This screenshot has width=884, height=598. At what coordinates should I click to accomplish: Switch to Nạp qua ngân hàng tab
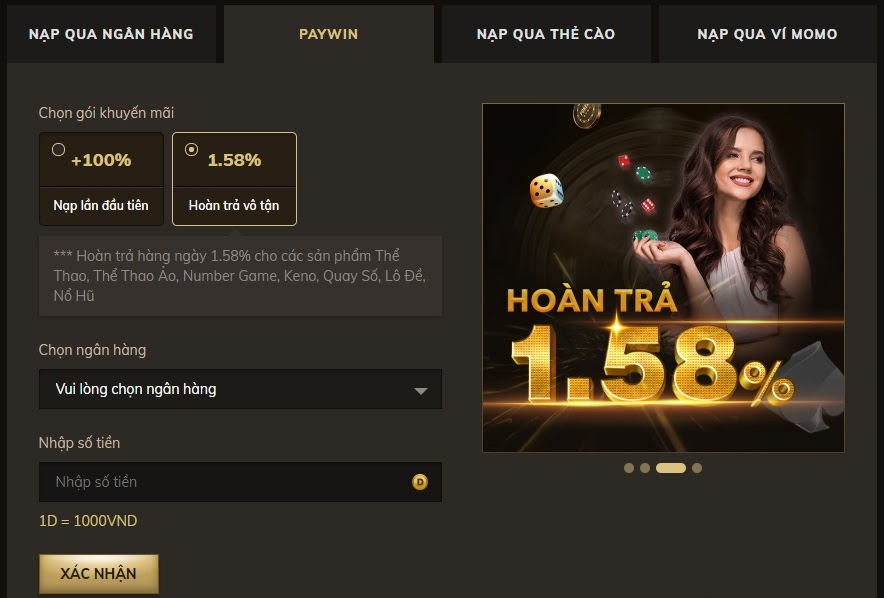[x=111, y=34]
